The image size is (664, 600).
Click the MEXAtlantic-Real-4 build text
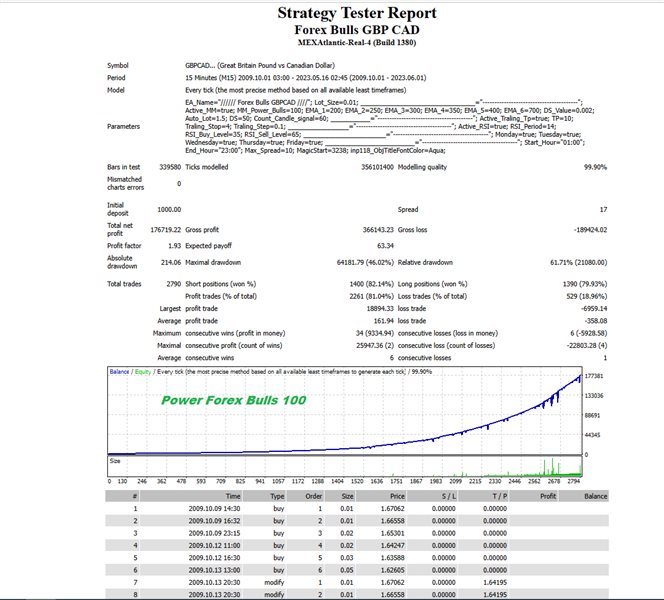click(x=357, y=44)
